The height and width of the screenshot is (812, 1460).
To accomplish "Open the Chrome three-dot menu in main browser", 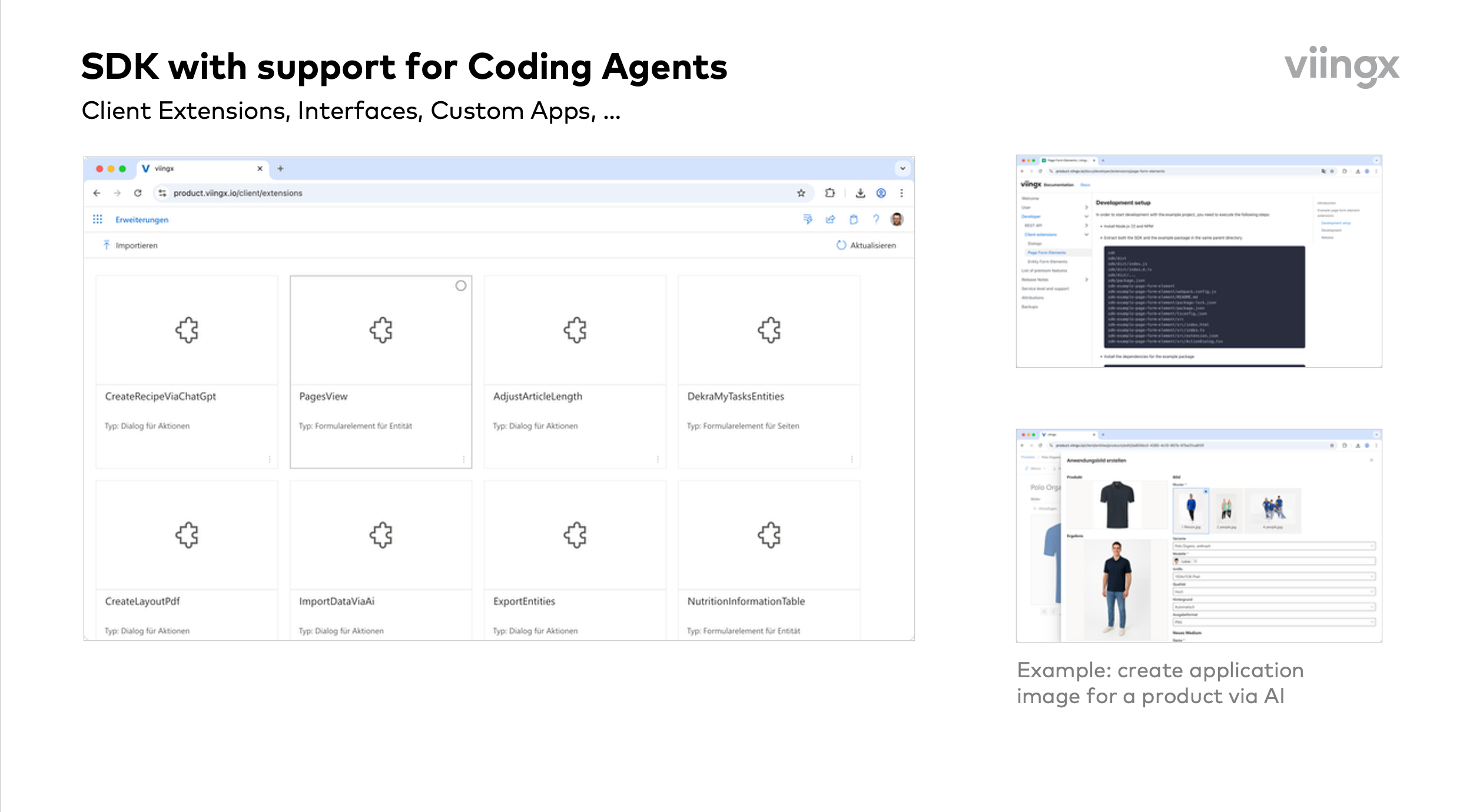I will (901, 193).
